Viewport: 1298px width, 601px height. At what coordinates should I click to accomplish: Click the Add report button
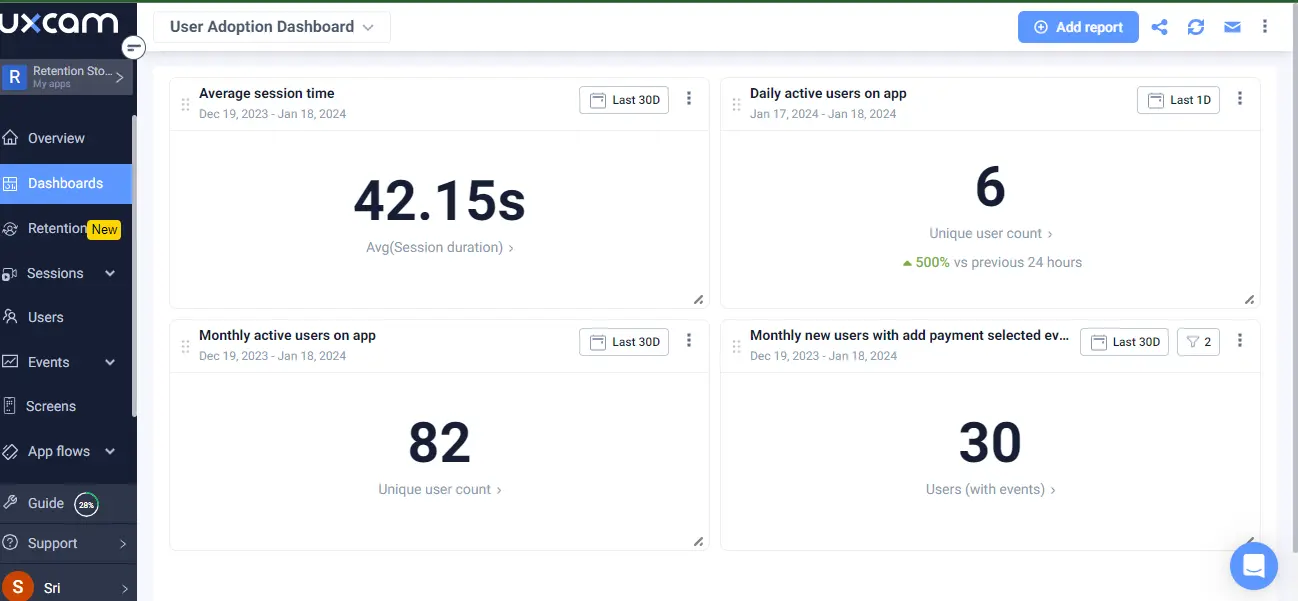[1078, 27]
